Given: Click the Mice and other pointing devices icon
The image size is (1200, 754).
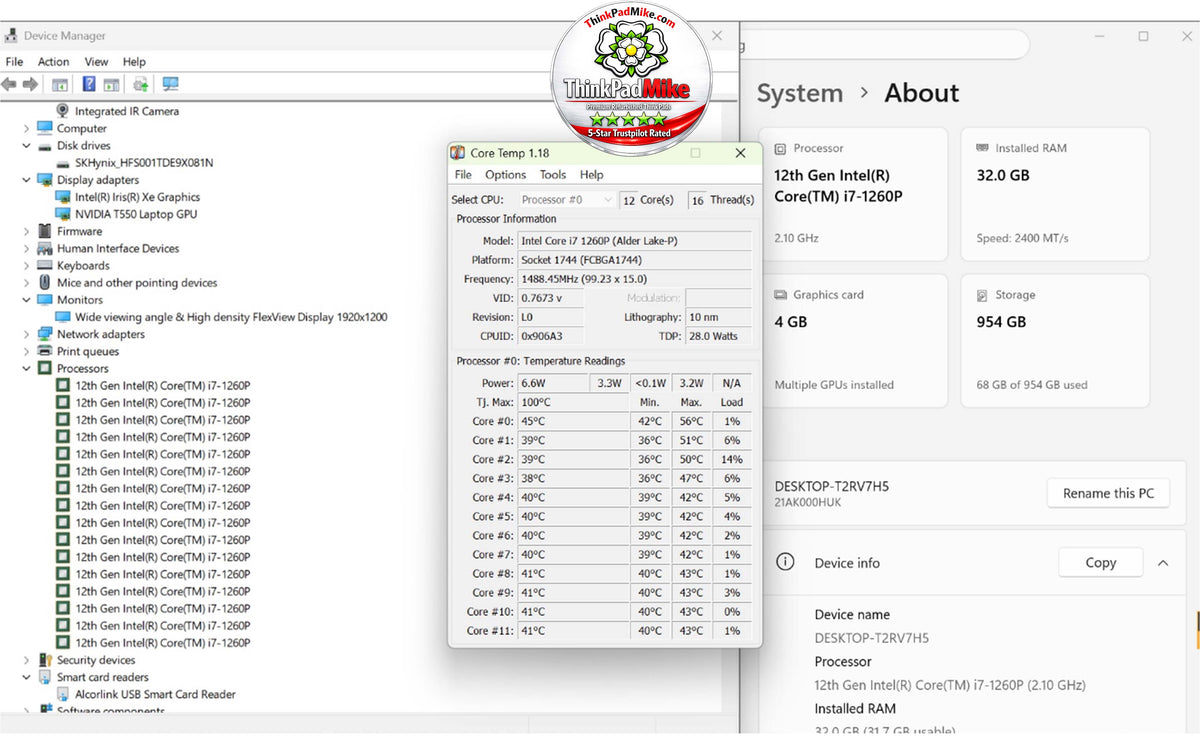Looking at the screenshot, I should [x=45, y=283].
